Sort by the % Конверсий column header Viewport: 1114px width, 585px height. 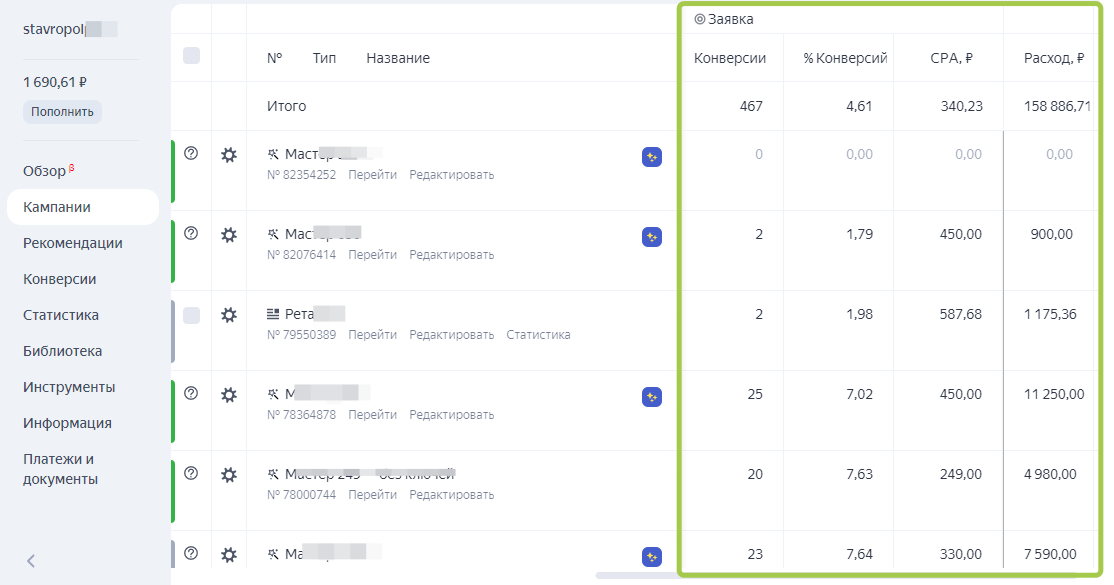point(845,58)
